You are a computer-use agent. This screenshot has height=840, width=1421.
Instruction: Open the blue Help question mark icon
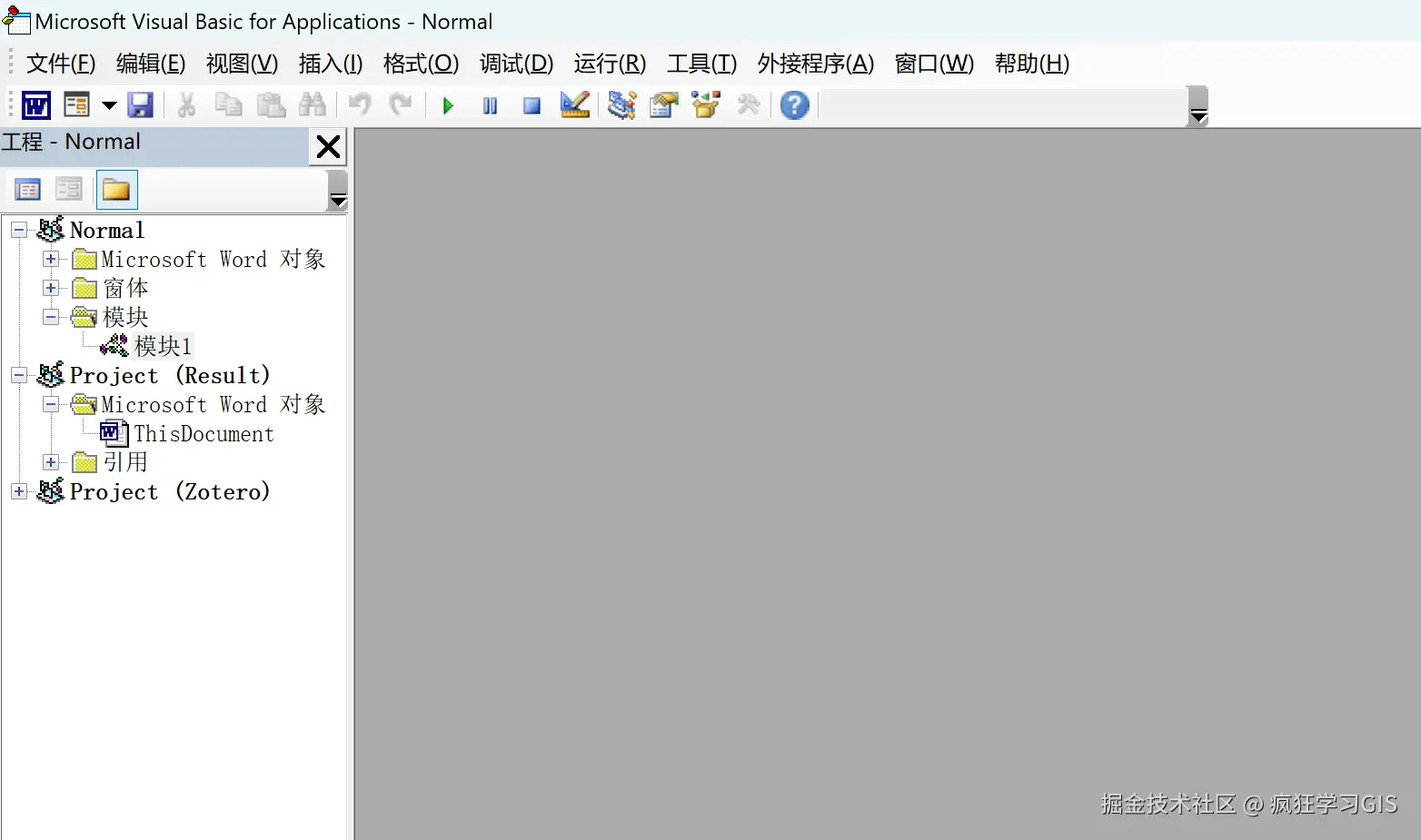click(795, 105)
